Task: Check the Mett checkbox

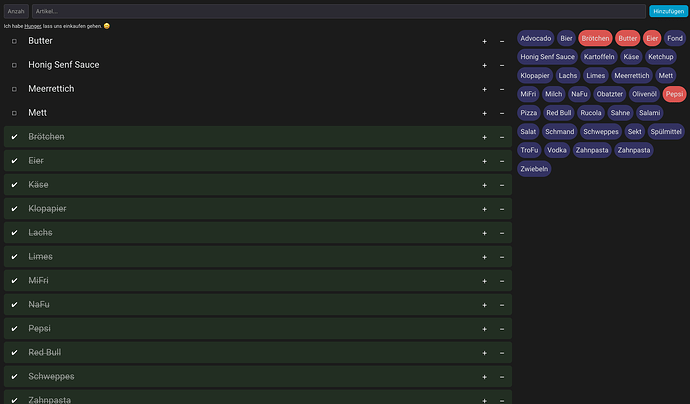Action: 14,113
